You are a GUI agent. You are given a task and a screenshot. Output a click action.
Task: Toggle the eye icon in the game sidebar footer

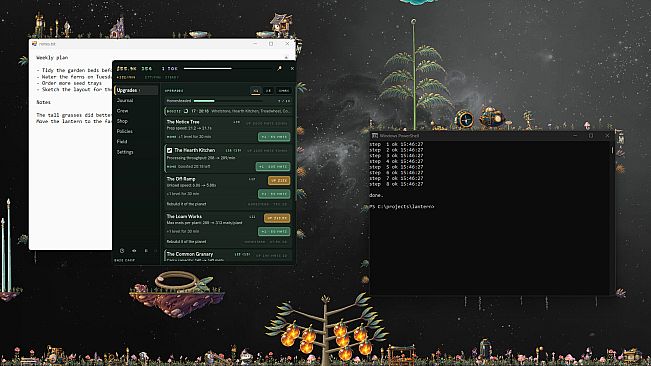click(x=134, y=251)
